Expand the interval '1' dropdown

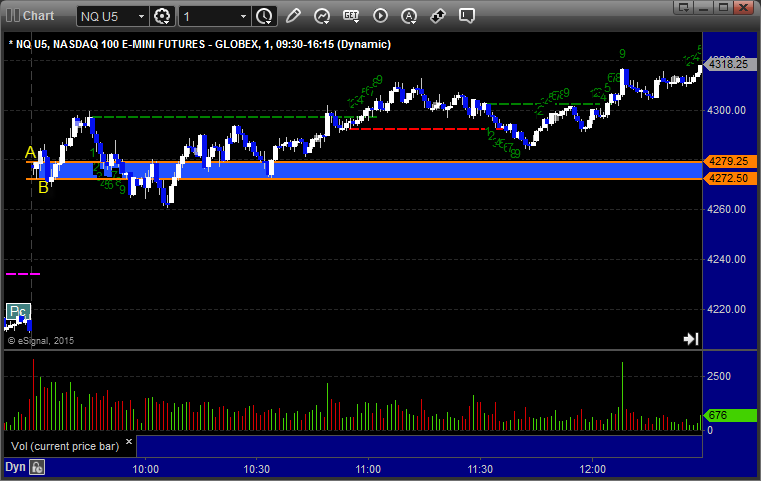tap(244, 17)
